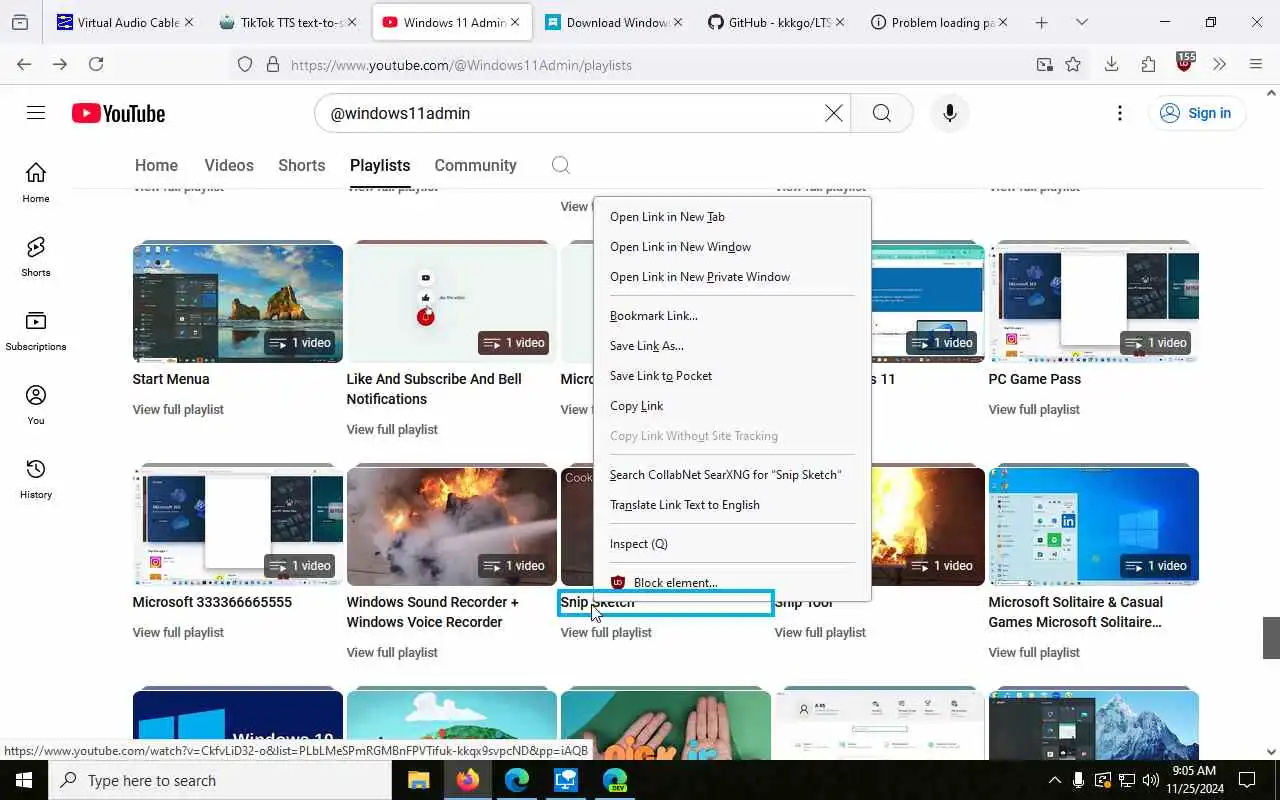Click taskbar Type here to search box
The width and height of the screenshot is (1280, 800).
(220, 780)
